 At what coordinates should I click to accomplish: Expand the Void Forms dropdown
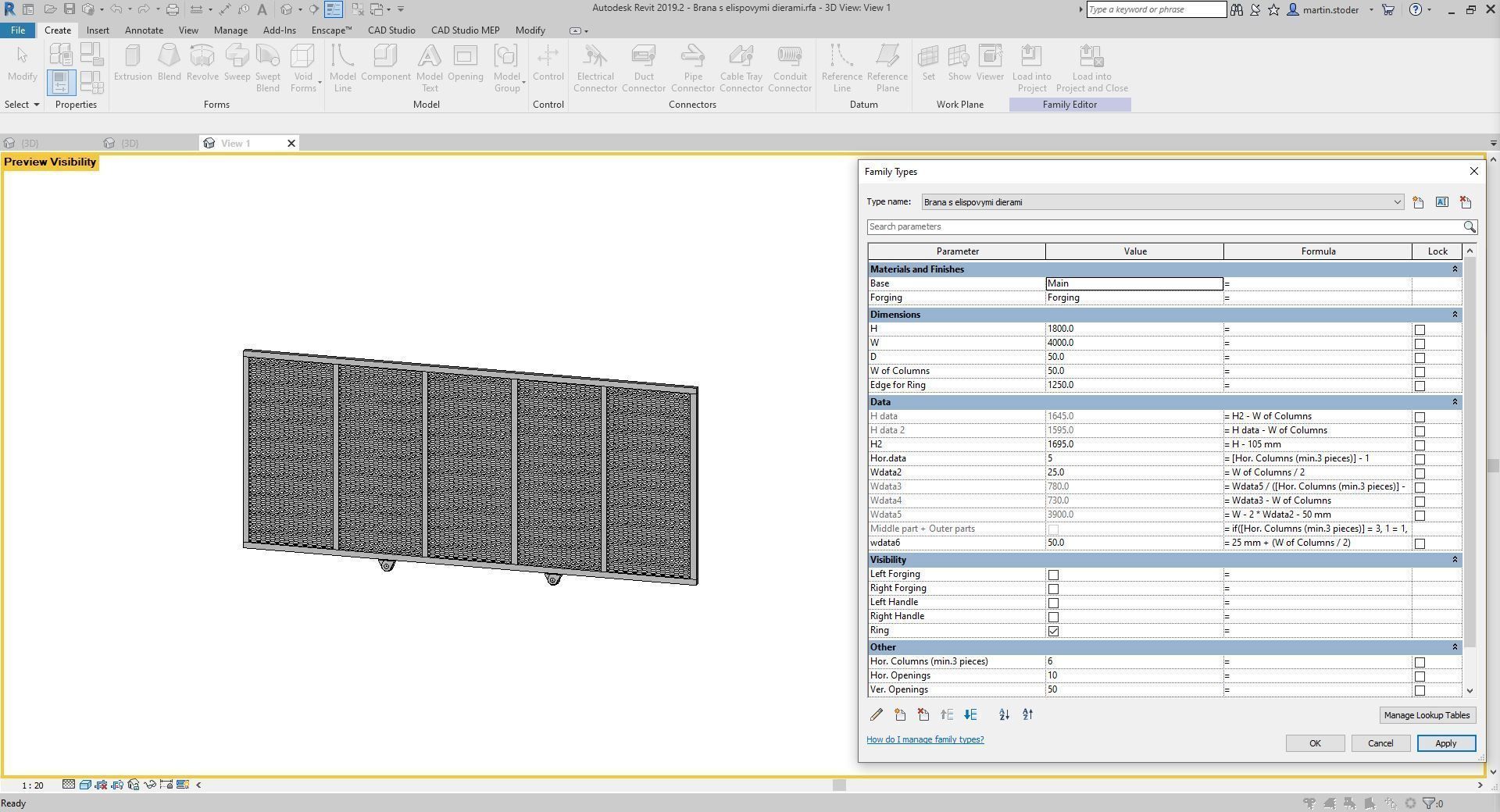[x=303, y=82]
